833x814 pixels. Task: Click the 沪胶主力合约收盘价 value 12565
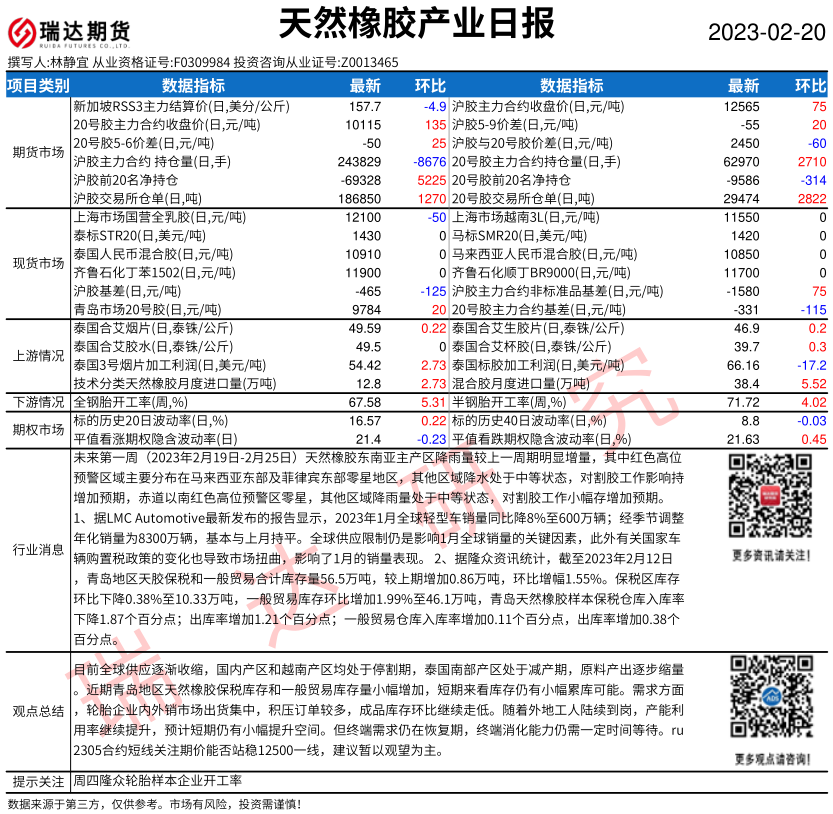[741, 106]
